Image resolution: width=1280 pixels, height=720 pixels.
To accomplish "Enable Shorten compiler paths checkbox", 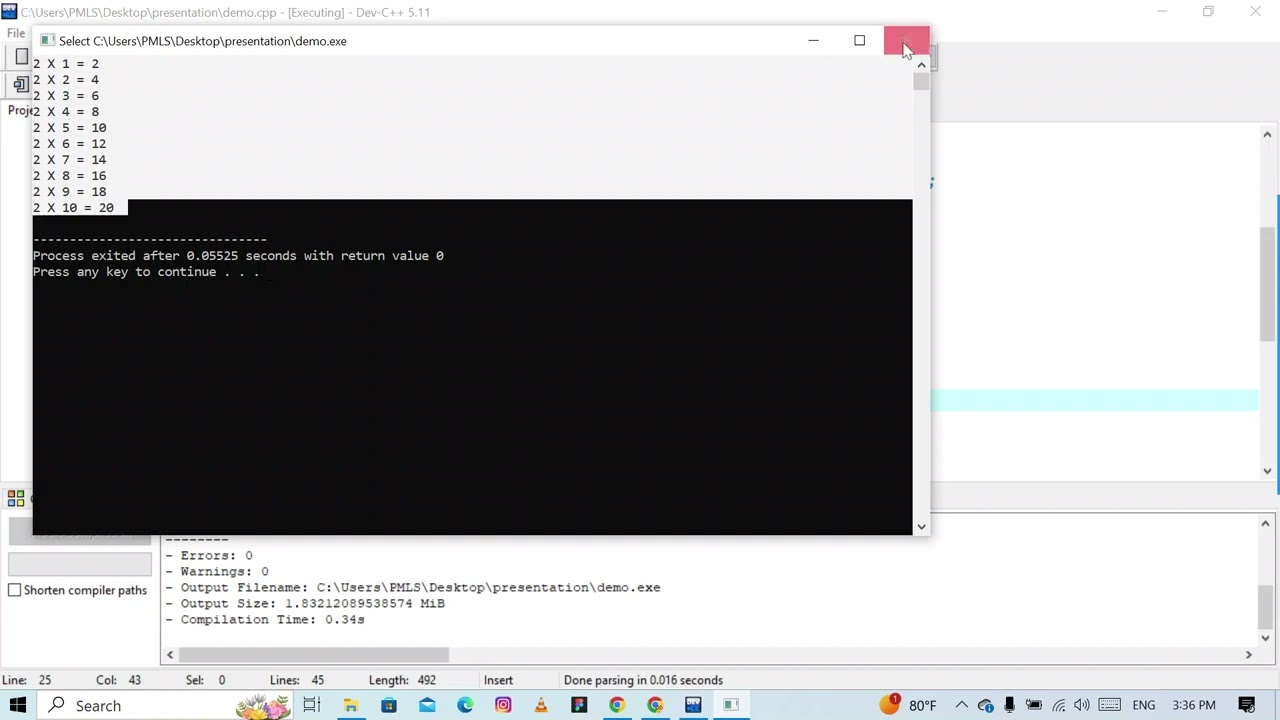I will (15, 590).
